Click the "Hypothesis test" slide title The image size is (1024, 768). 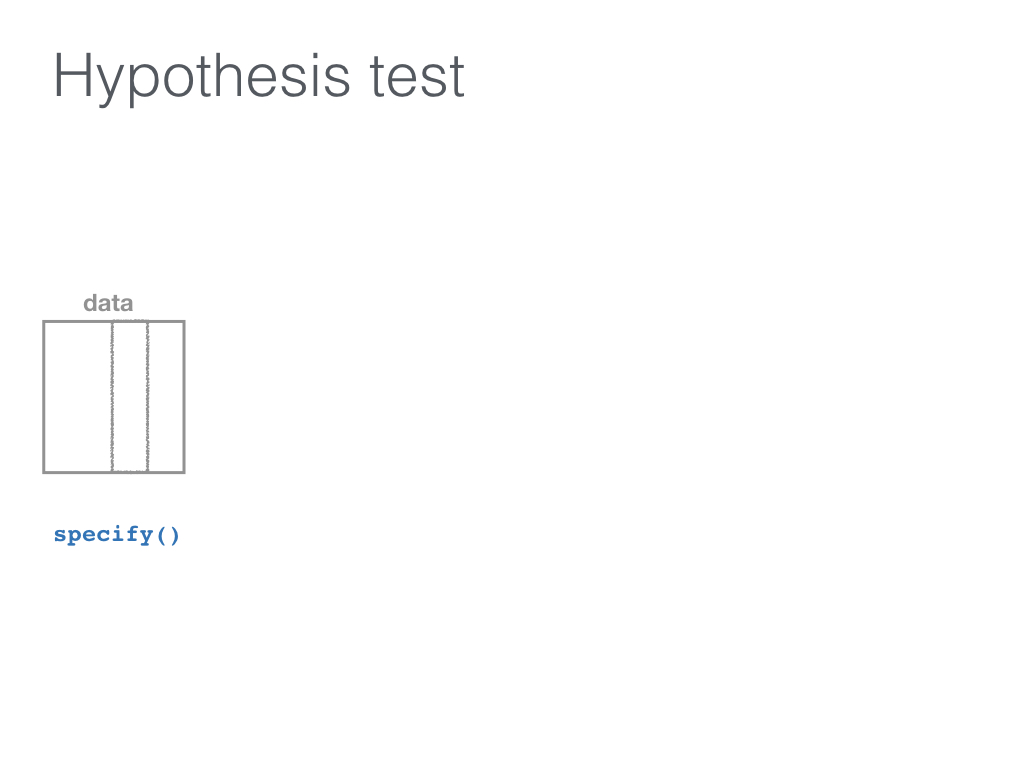(x=259, y=77)
